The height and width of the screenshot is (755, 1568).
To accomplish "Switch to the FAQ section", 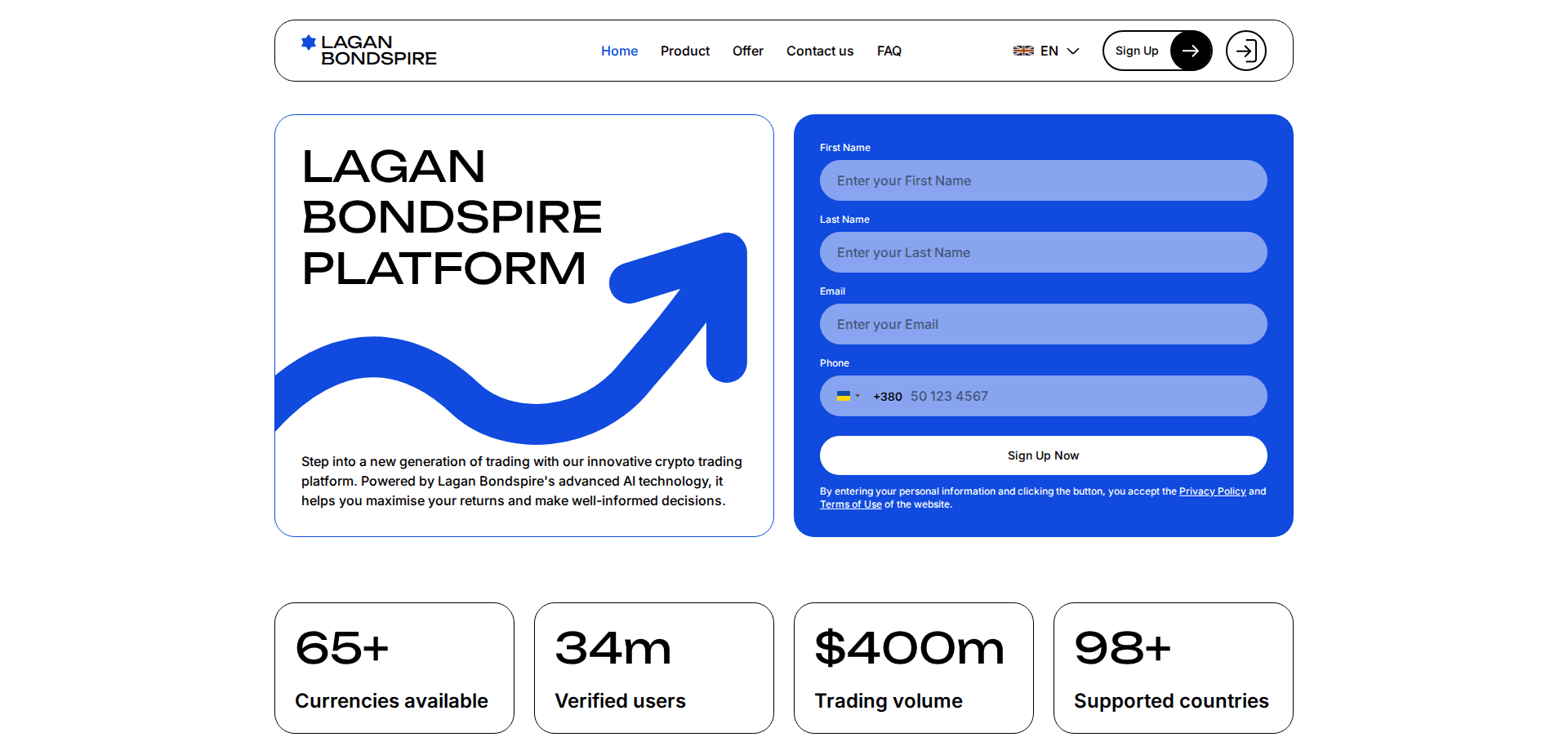I will click(889, 51).
